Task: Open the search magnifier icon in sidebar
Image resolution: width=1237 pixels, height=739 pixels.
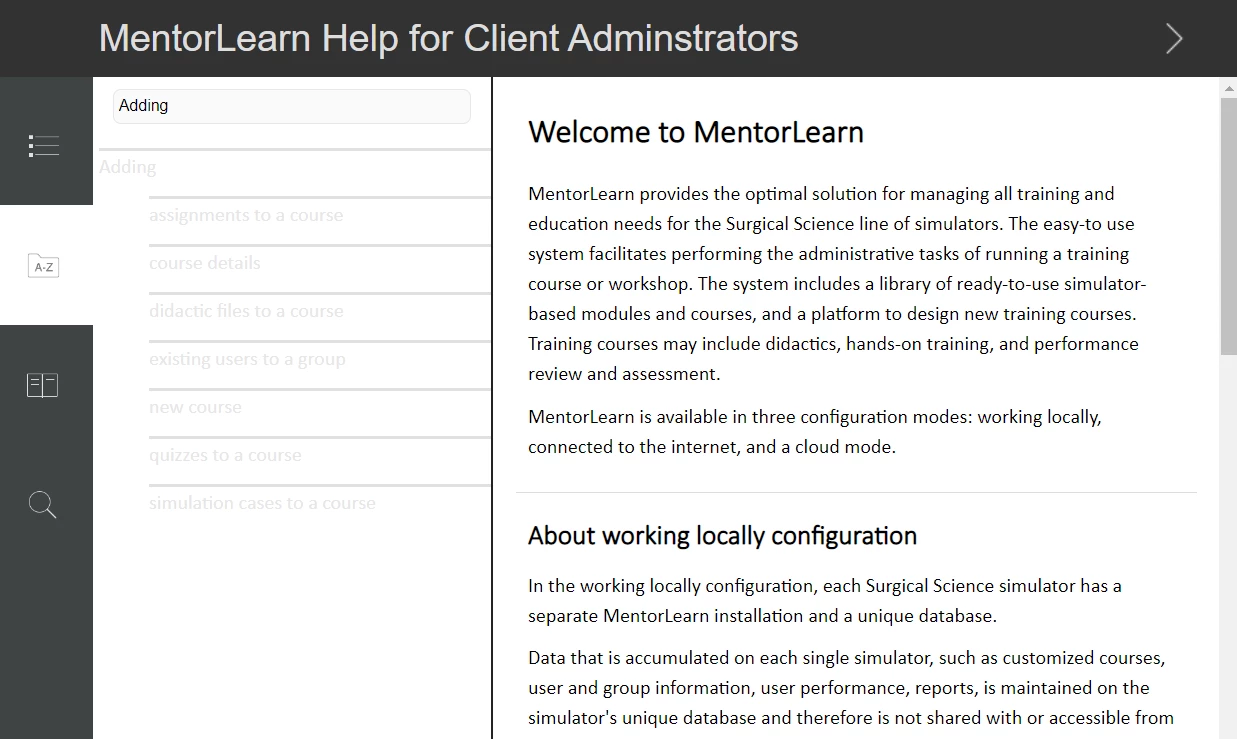Action: (43, 505)
